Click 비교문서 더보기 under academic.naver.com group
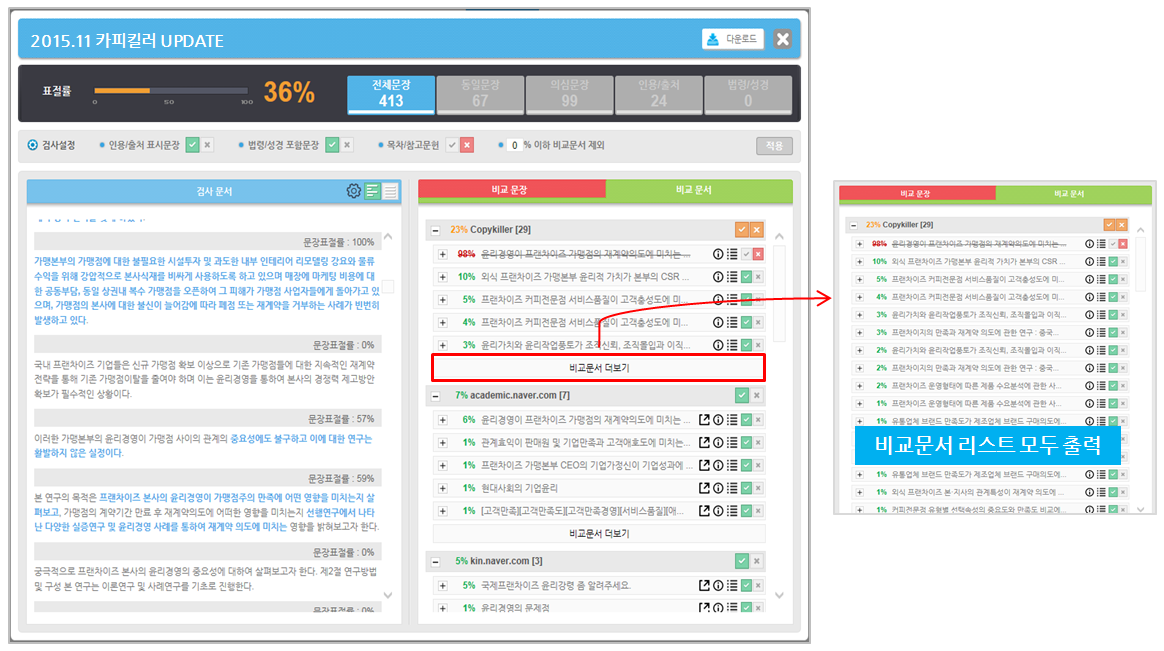 click(x=598, y=533)
